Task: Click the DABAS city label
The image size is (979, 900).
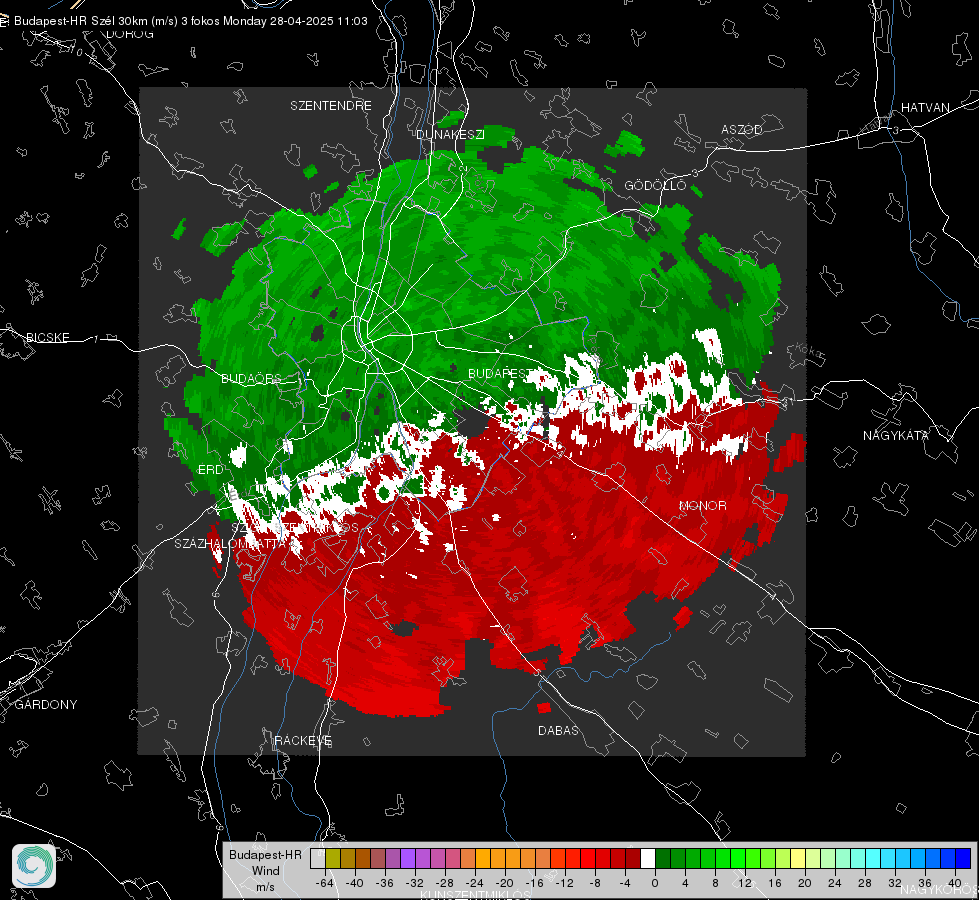Action: [558, 730]
